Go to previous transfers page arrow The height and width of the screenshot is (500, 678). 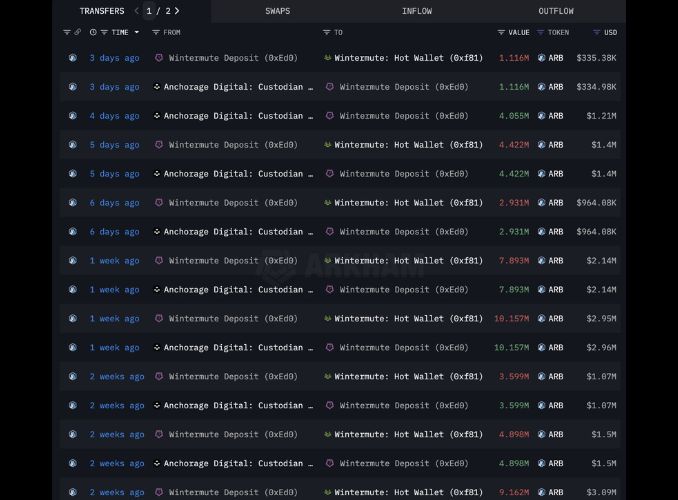[137, 11]
